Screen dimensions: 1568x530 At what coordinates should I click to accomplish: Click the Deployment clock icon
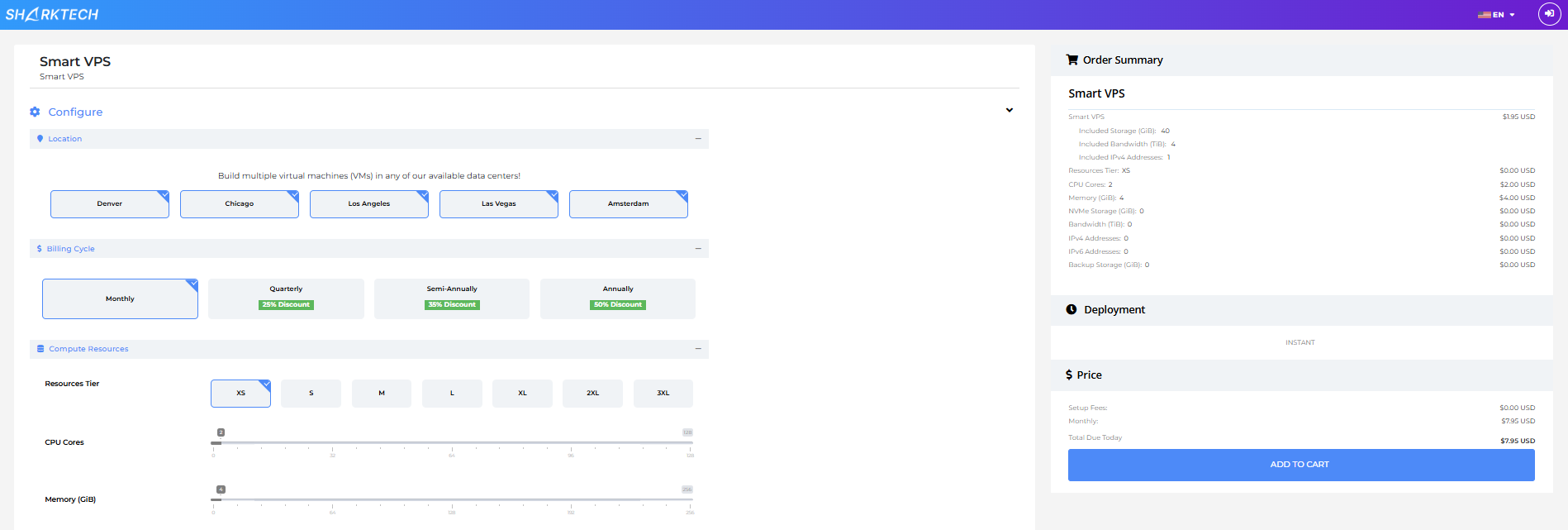[1071, 309]
